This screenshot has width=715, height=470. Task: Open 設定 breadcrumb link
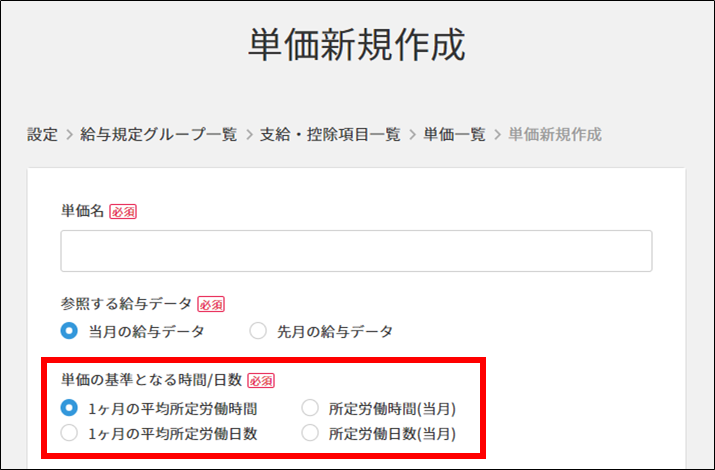point(42,134)
